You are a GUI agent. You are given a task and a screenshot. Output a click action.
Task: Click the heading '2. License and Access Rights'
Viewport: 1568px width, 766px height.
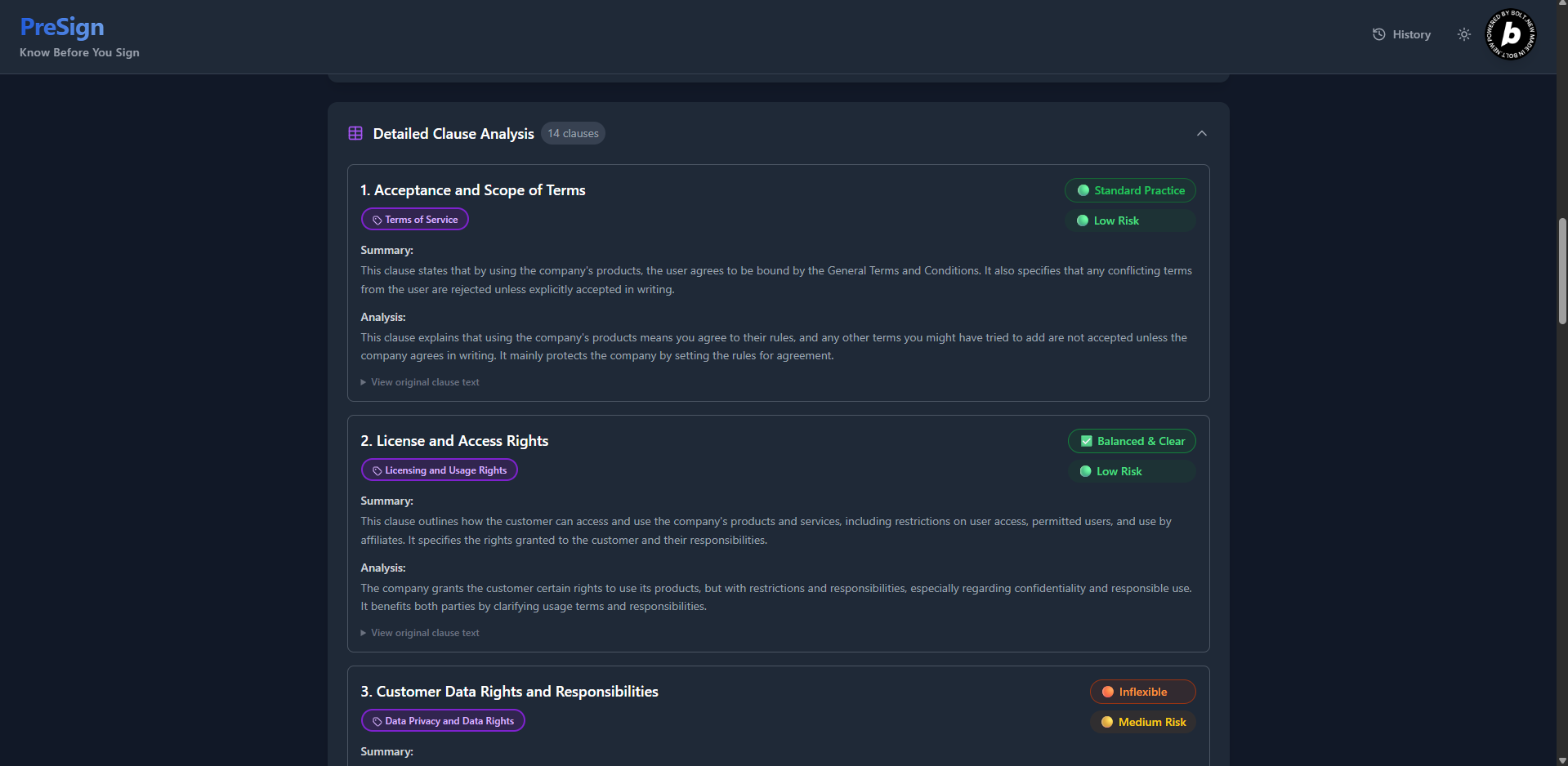click(454, 441)
